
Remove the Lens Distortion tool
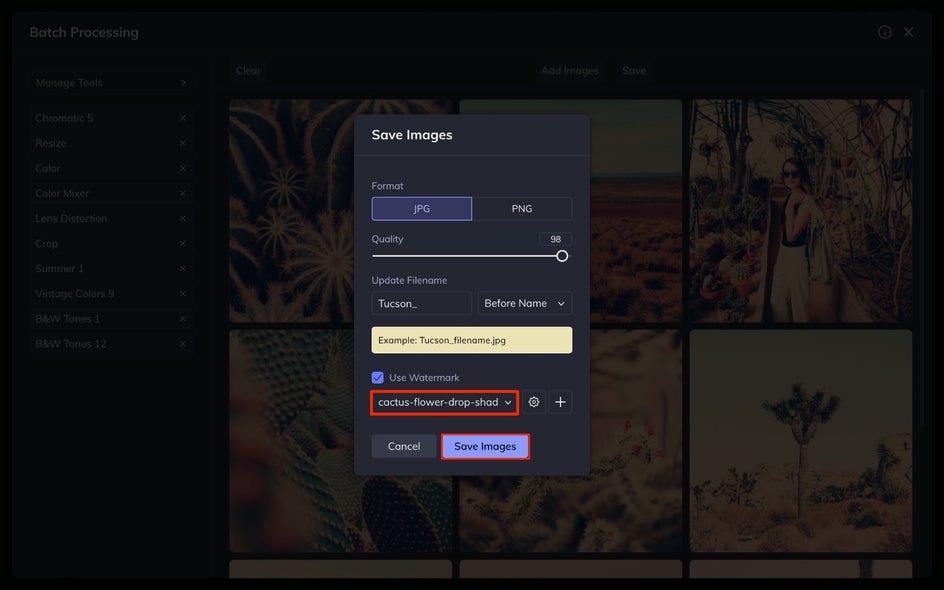182,219
